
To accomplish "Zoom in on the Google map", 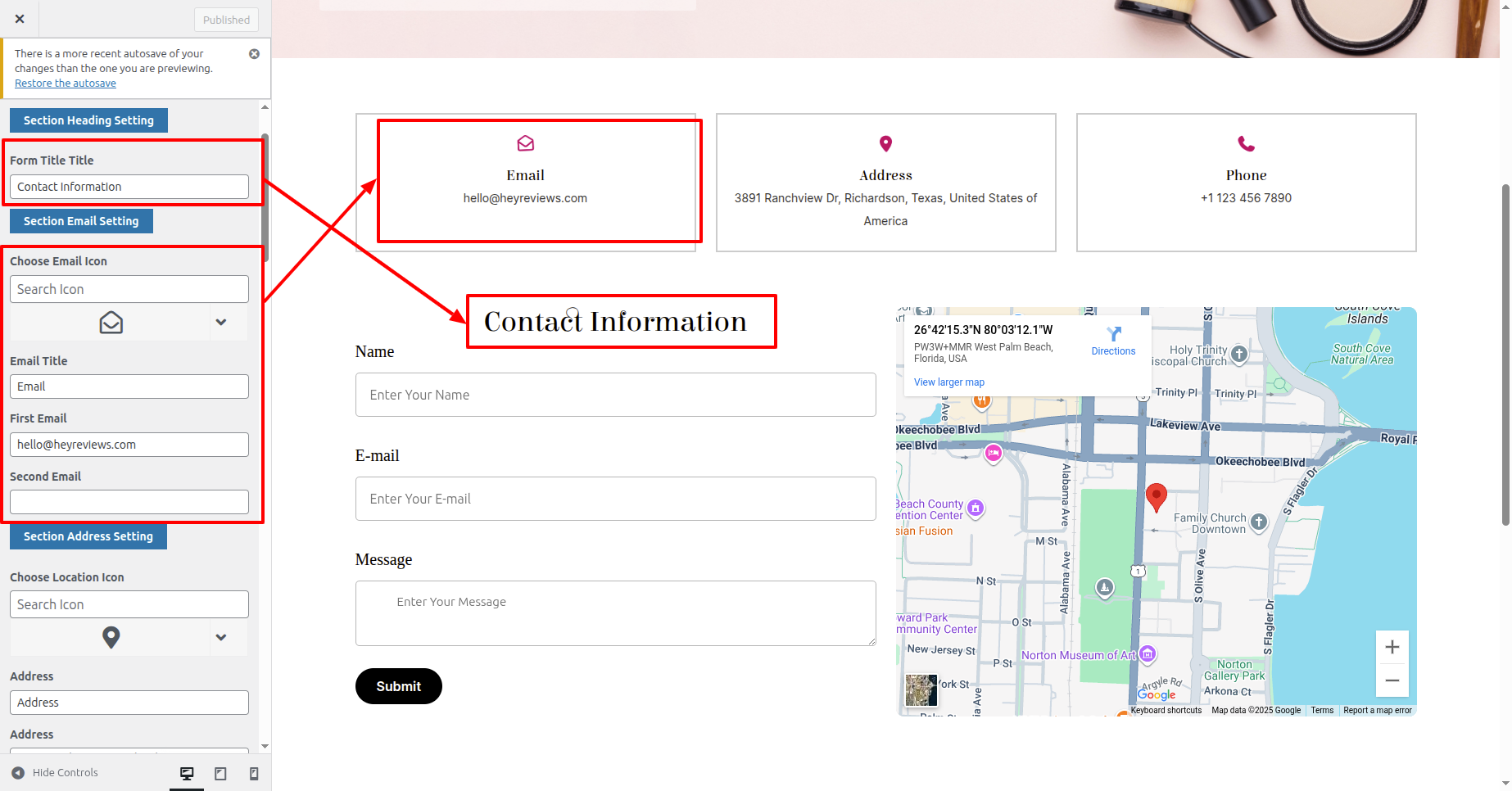I will (x=1392, y=648).
